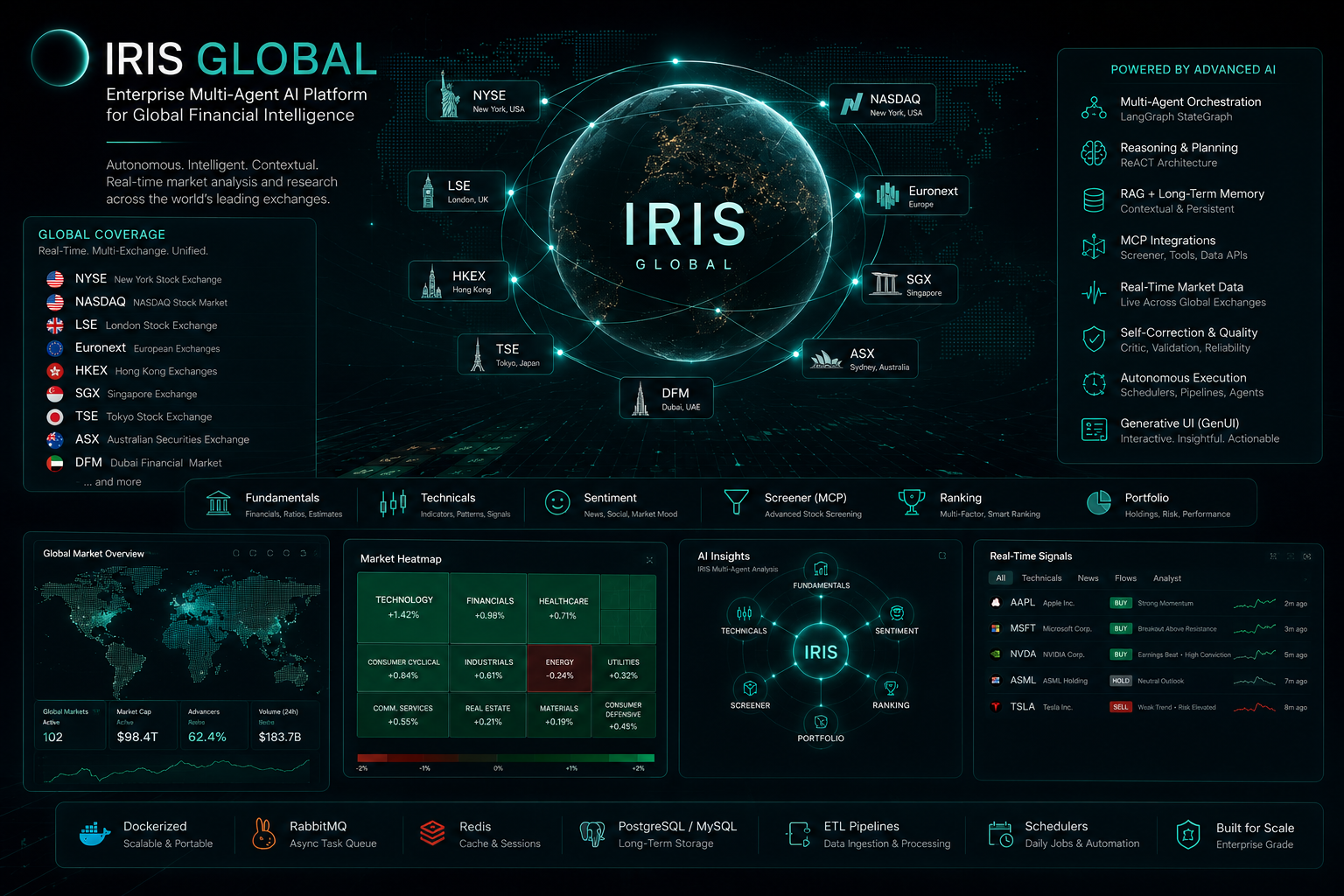Click the BUY badge for NVDA
This screenshot has width=1344, height=896.
click(x=1120, y=654)
